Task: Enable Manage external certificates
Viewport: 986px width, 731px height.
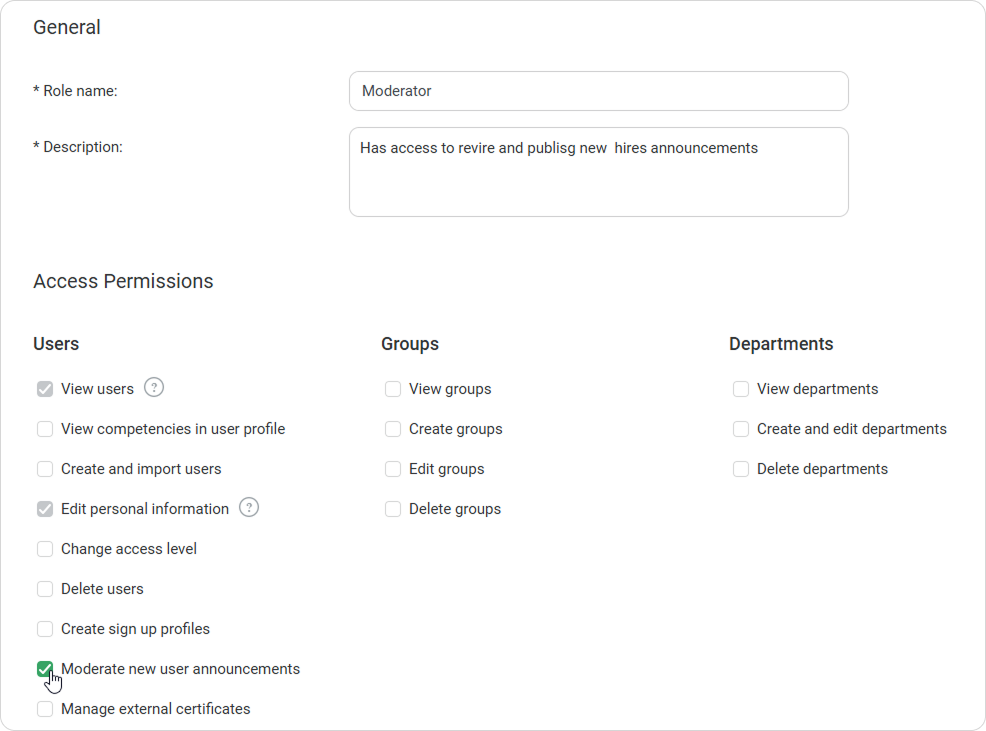Action: coord(45,709)
